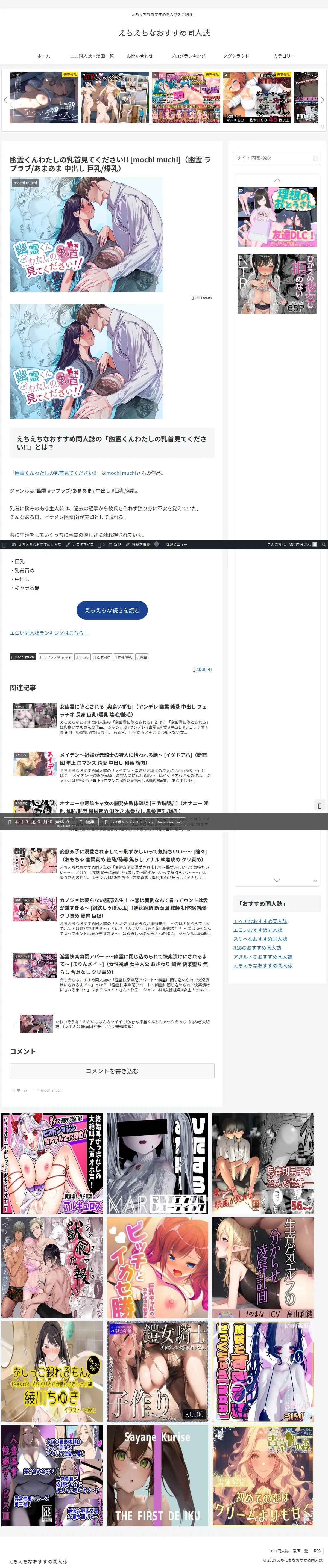The height and width of the screenshot is (1568, 328).
Task: Click the search magnifier icon in the sidebar
Action: tap(315, 158)
